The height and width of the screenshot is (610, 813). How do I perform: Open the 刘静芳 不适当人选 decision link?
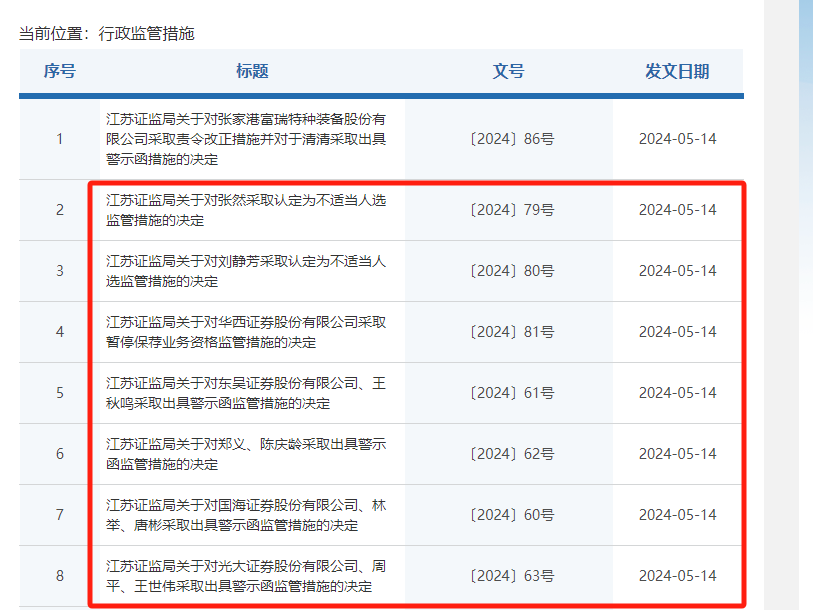(x=246, y=271)
